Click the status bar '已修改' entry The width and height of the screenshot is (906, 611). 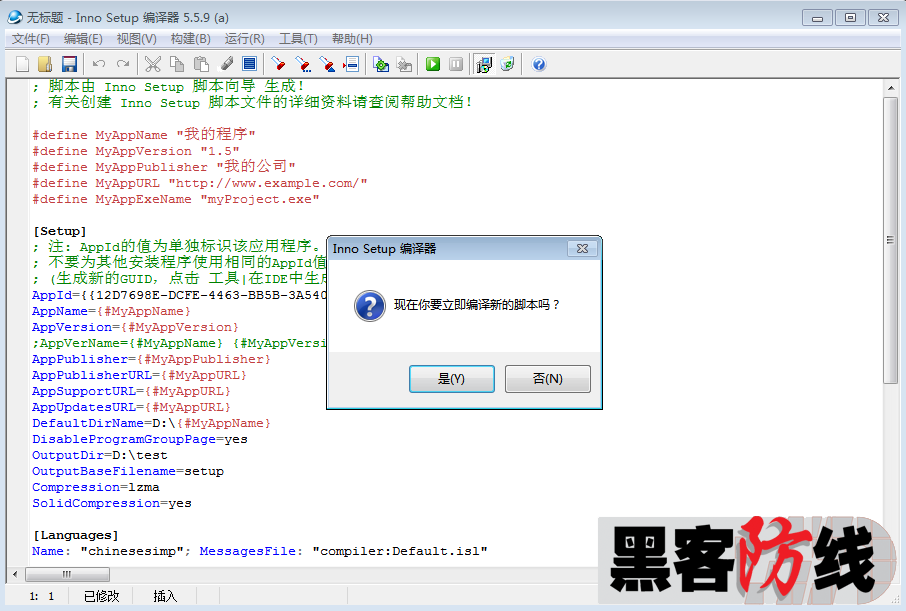click(x=102, y=596)
